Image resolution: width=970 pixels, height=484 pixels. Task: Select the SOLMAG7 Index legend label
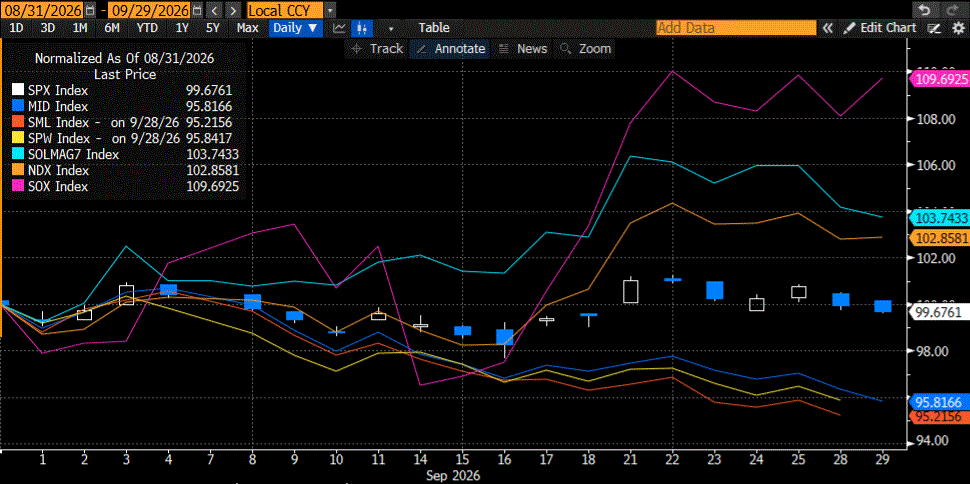pyautogui.click(x=74, y=155)
